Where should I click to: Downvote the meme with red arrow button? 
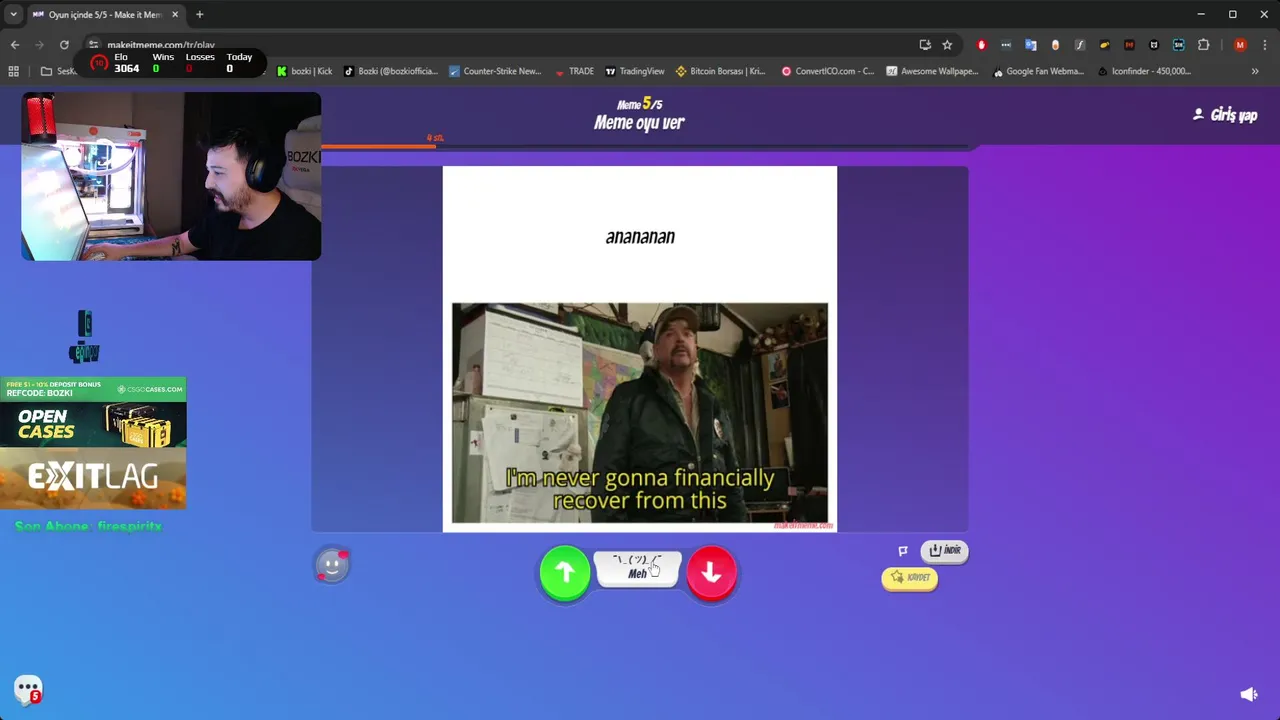point(711,572)
